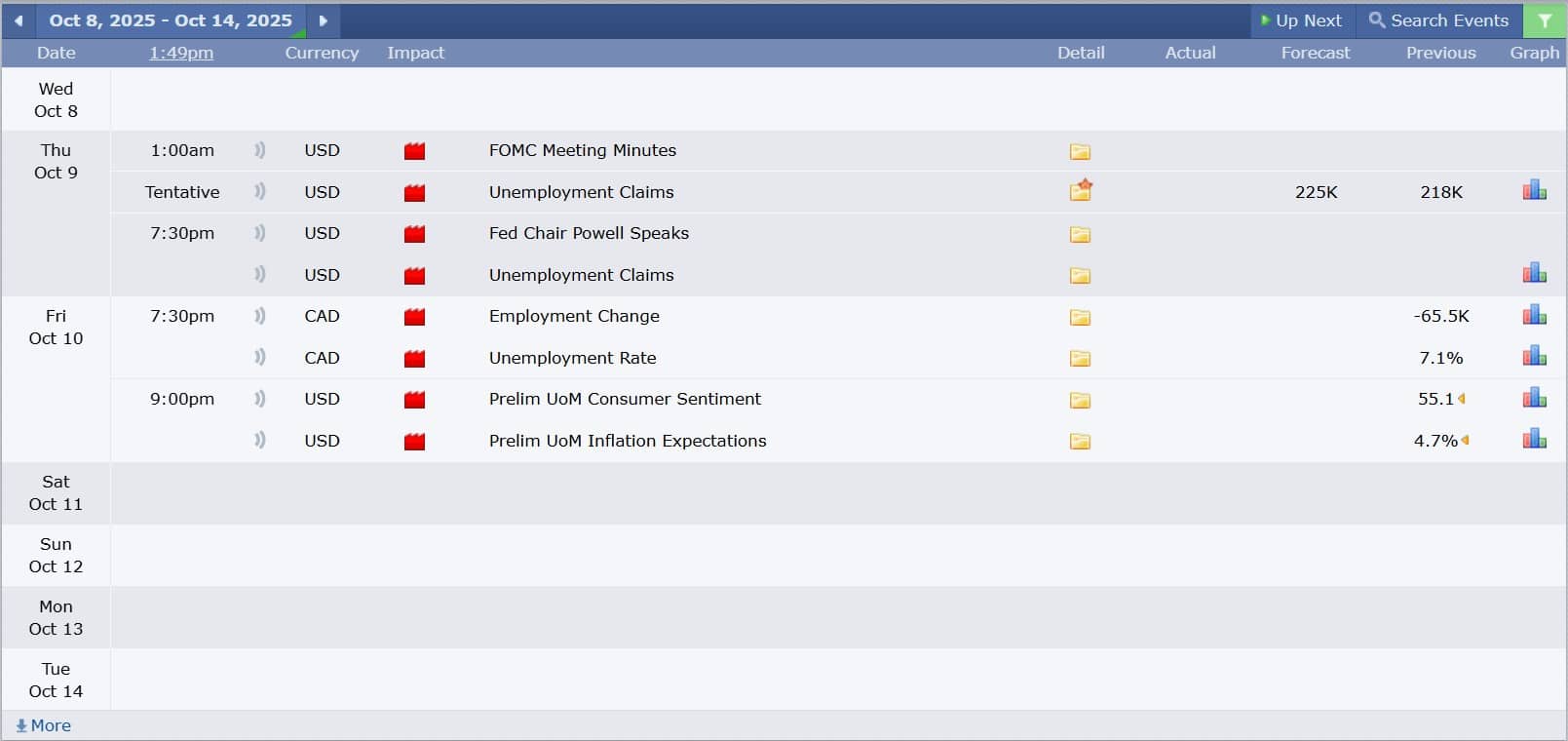Select the Prelim UoM Inflation Expectations event name
This screenshot has width=1568, height=741.
[628, 441]
